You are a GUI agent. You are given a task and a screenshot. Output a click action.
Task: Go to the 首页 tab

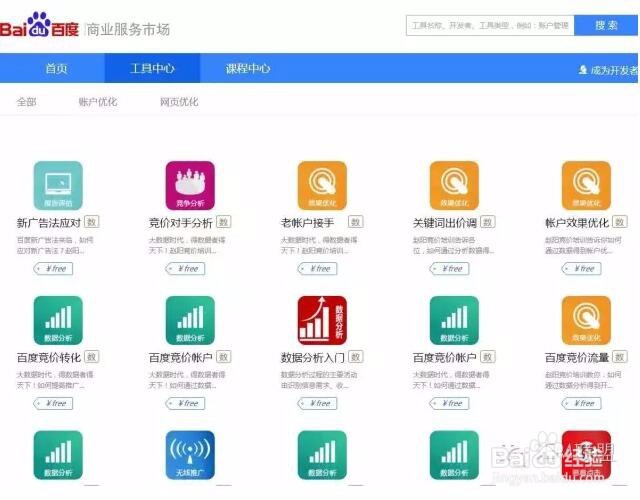[56, 68]
